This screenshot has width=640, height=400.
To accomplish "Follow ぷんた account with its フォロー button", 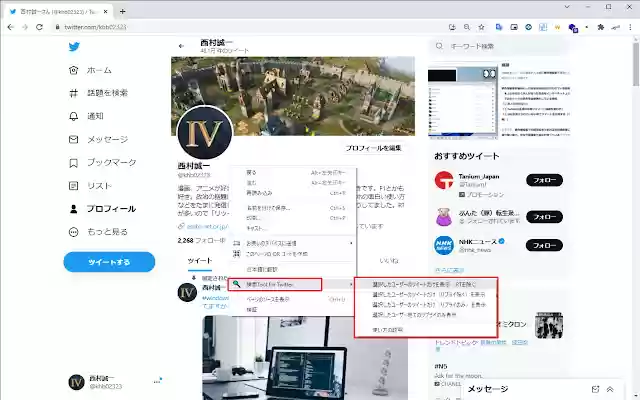I will coord(544,217).
